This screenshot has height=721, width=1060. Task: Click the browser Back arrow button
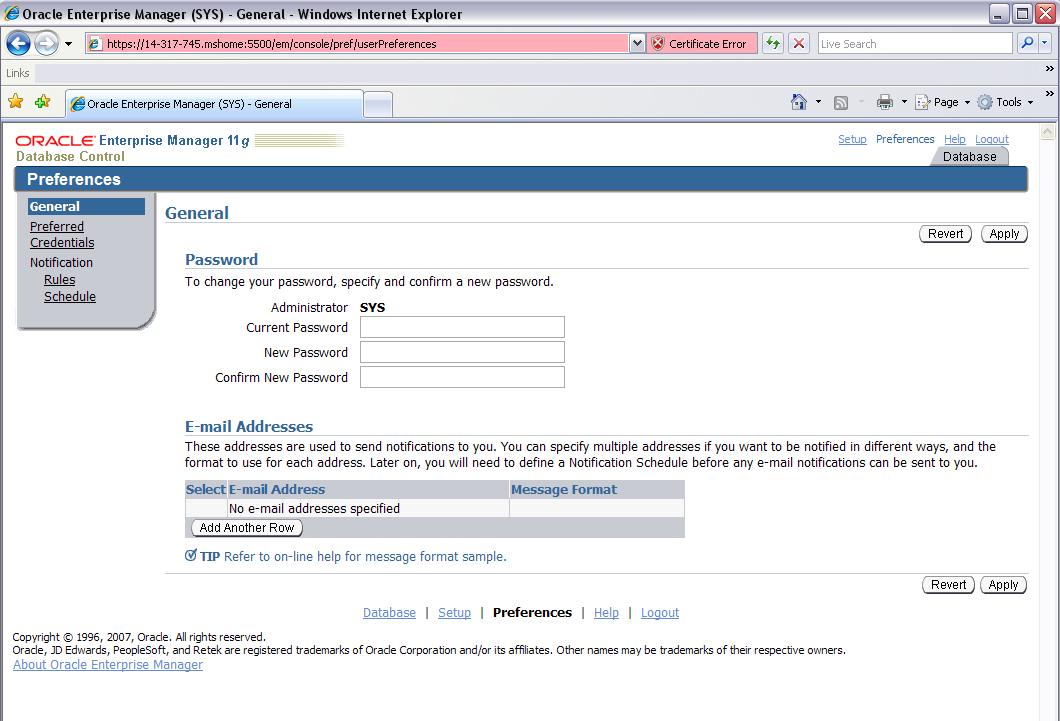point(18,44)
